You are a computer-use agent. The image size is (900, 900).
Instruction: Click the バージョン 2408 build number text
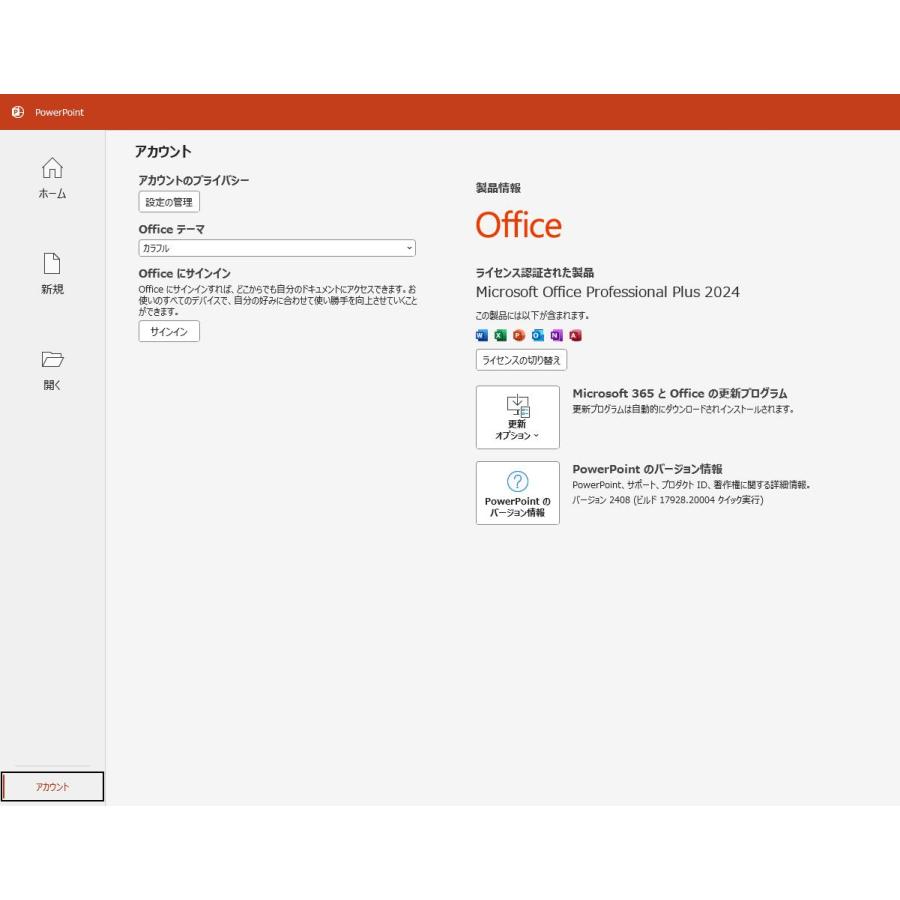click(x=668, y=500)
